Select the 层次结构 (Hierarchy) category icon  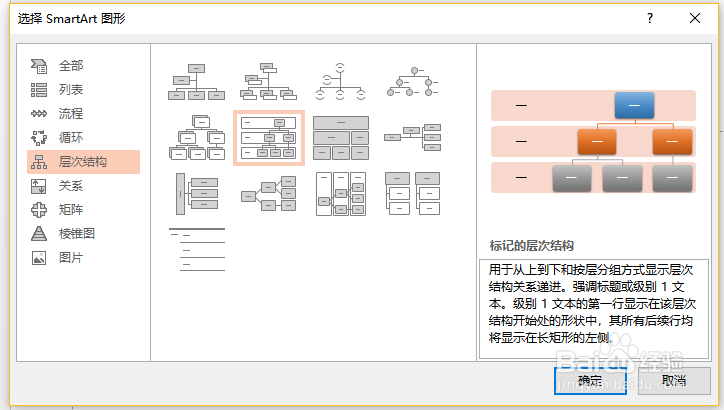click(39, 162)
